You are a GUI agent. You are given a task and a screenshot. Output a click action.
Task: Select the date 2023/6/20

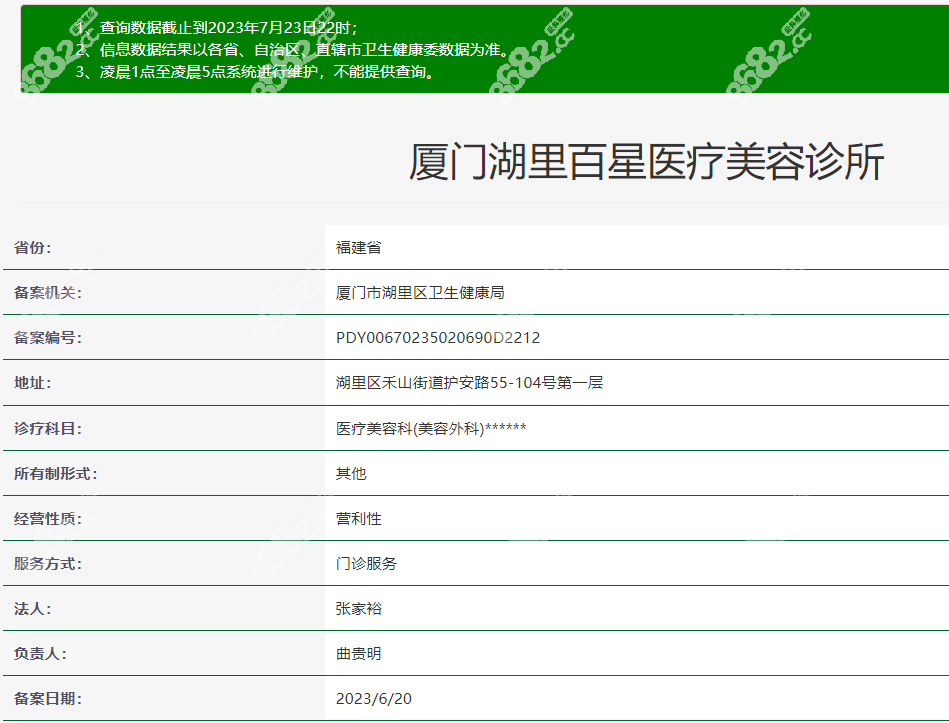[373, 699]
